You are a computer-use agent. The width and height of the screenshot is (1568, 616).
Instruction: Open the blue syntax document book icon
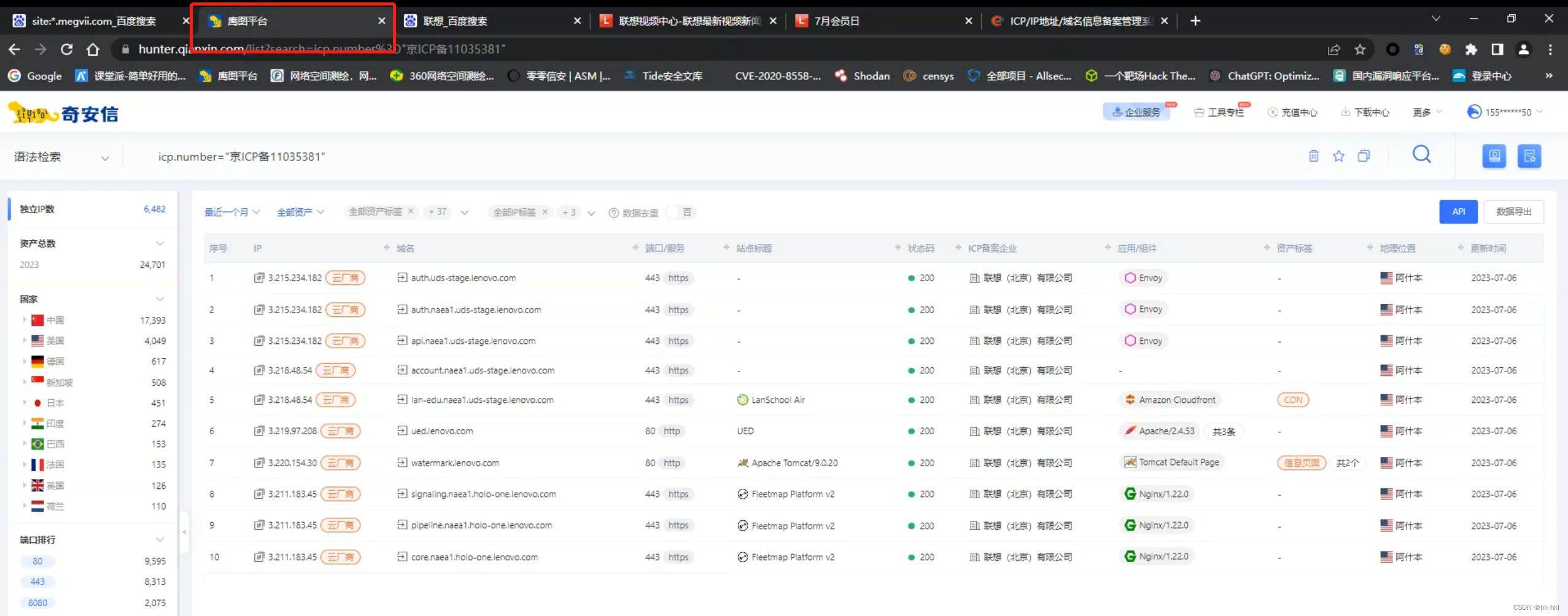point(1494,156)
